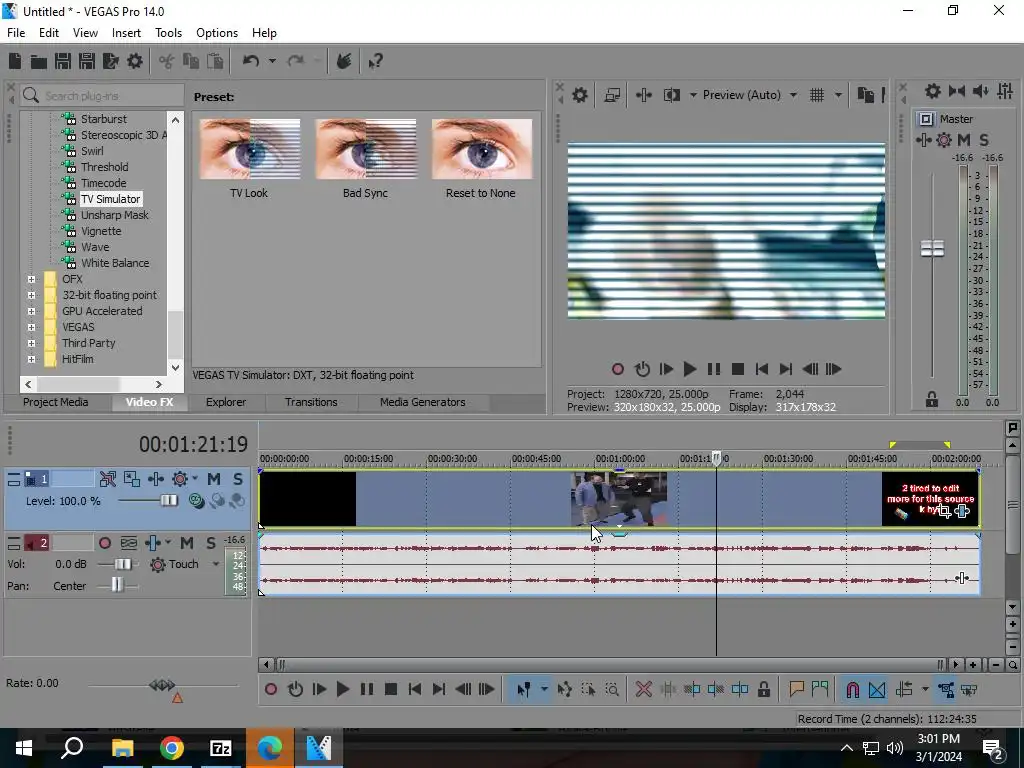Open a project with the folder icon
This screenshot has height=768, width=1024.
[x=39, y=61]
